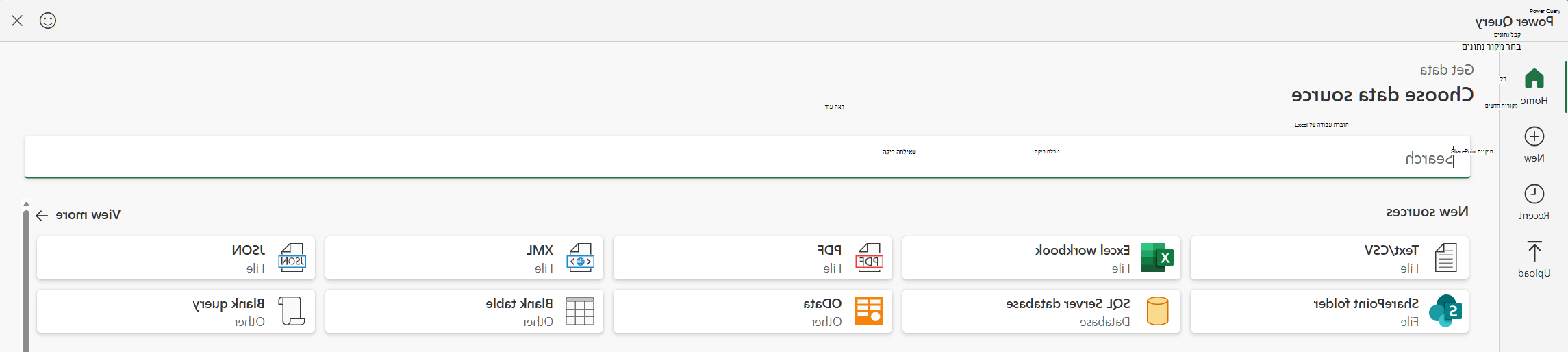Image resolution: width=1568 pixels, height=352 pixels.
Task: Show Recent sources in the sidebar
Action: pos(1534,202)
